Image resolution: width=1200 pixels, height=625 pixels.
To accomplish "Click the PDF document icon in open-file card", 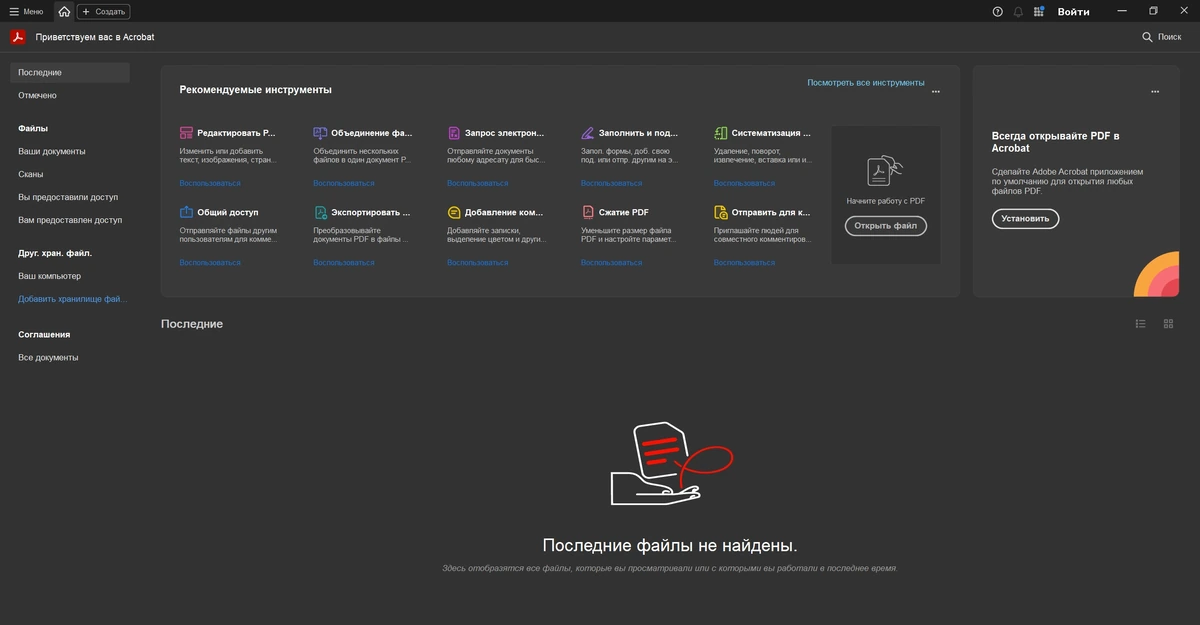I will 885,172.
